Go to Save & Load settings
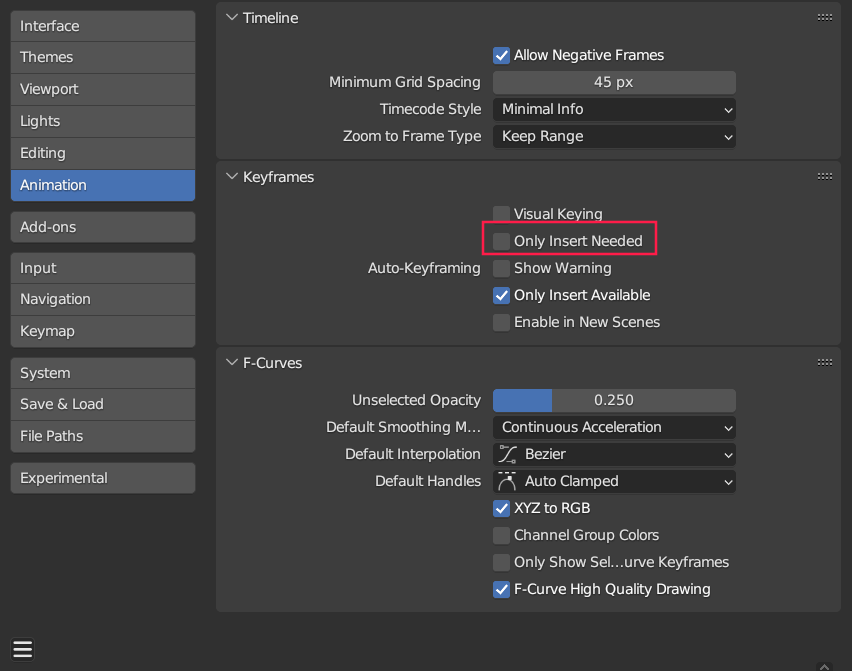This screenshot has width=852, height=671. click(102, 404)
